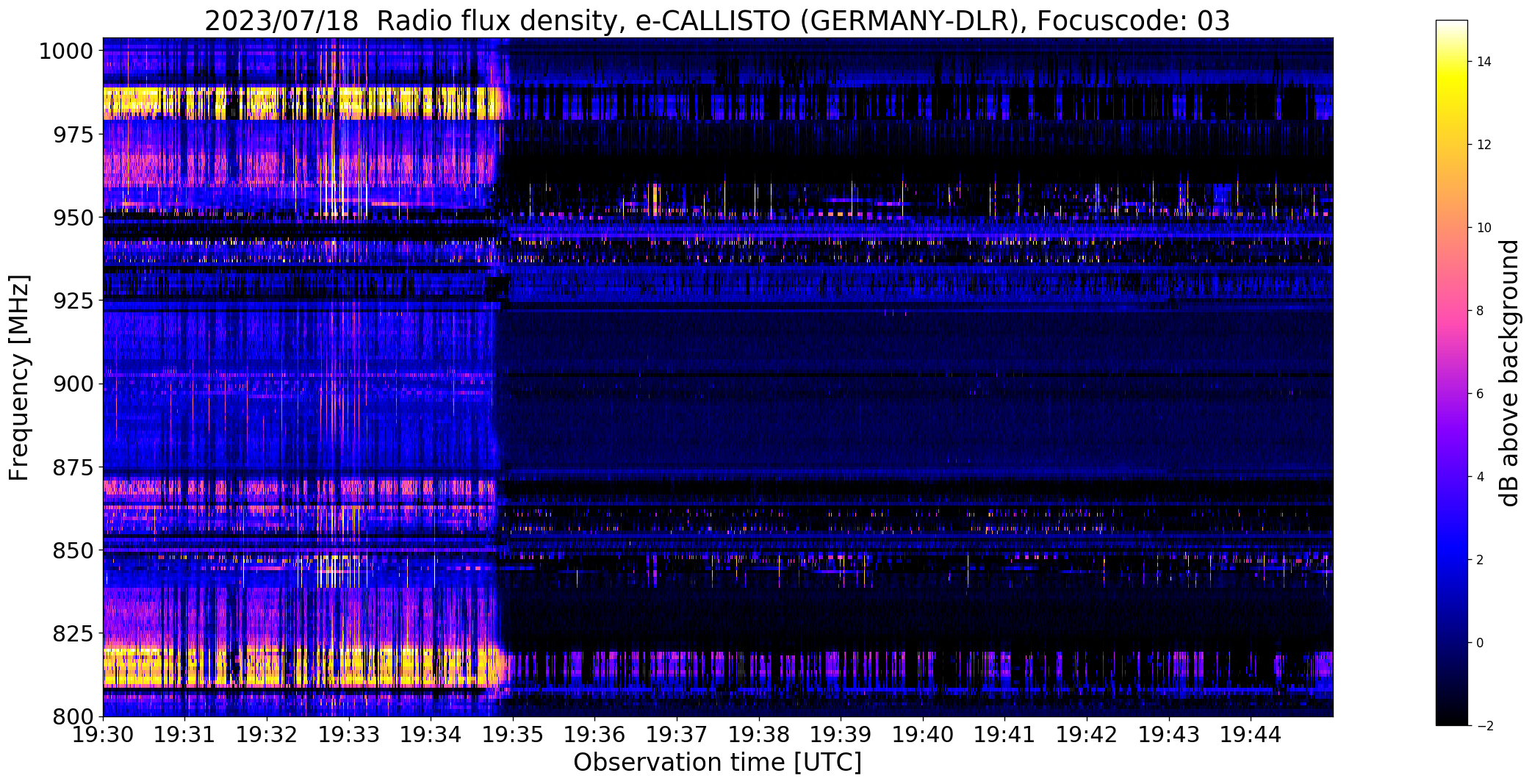Click the 19:37 time tick label

click(x=677, y=734)
